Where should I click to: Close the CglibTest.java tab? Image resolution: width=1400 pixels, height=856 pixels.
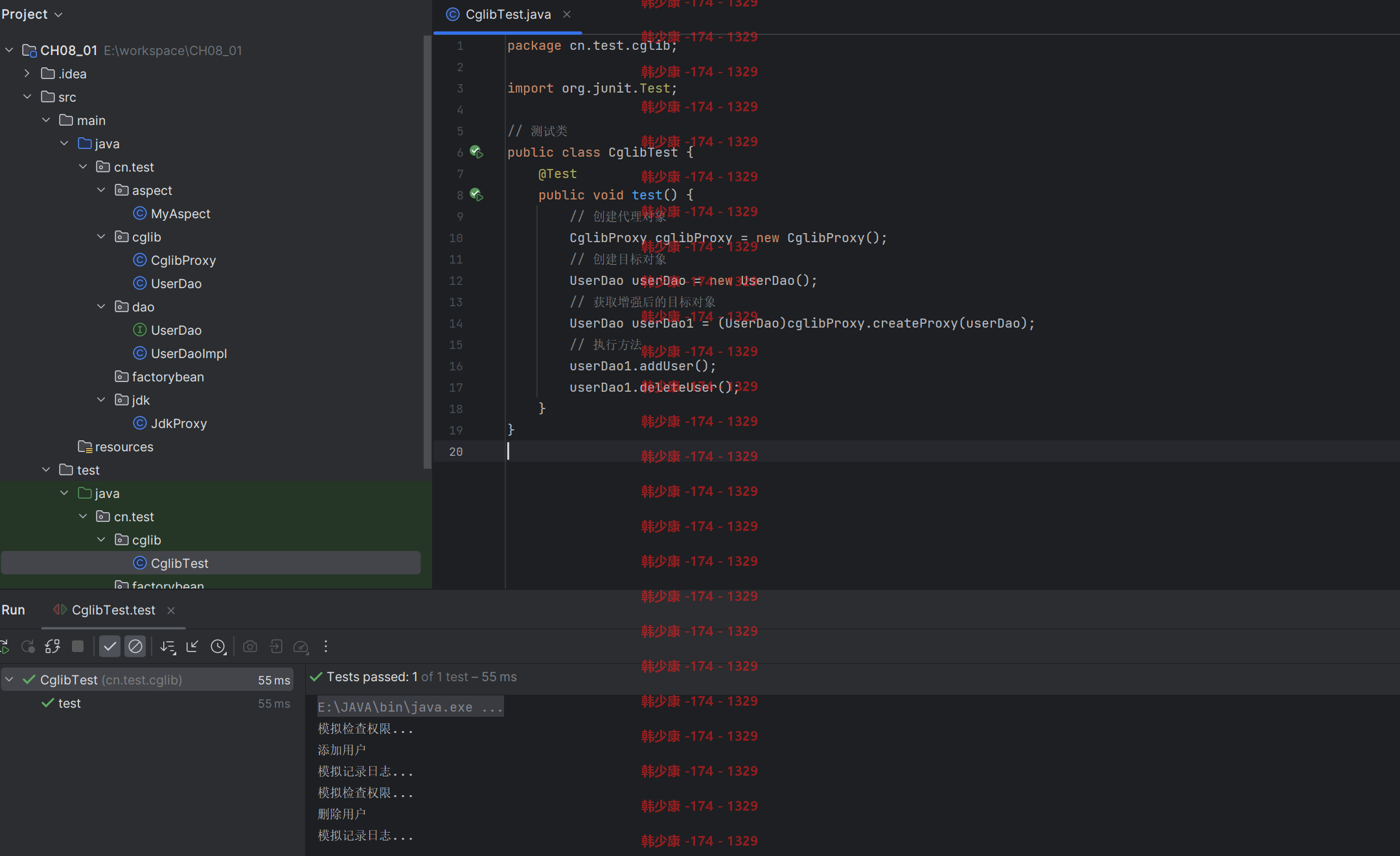click(x=567, y=14)
